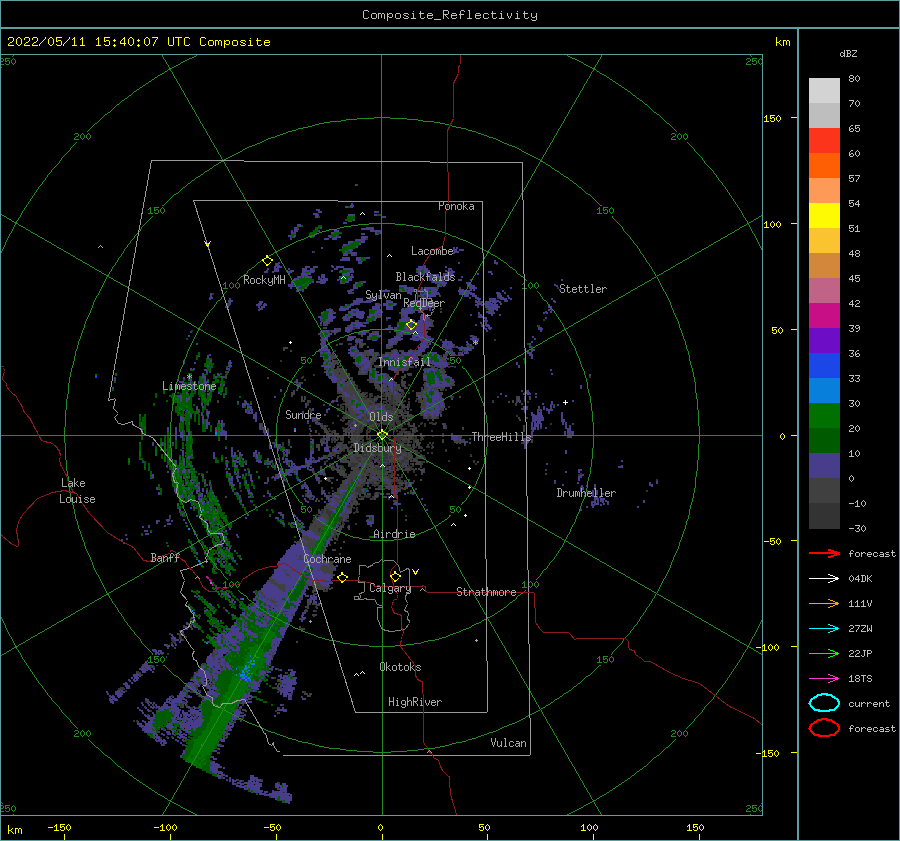900x841 pixels.
Task: Select the blue 33-36 dBZ color swatch
Action: pos(824,365)
